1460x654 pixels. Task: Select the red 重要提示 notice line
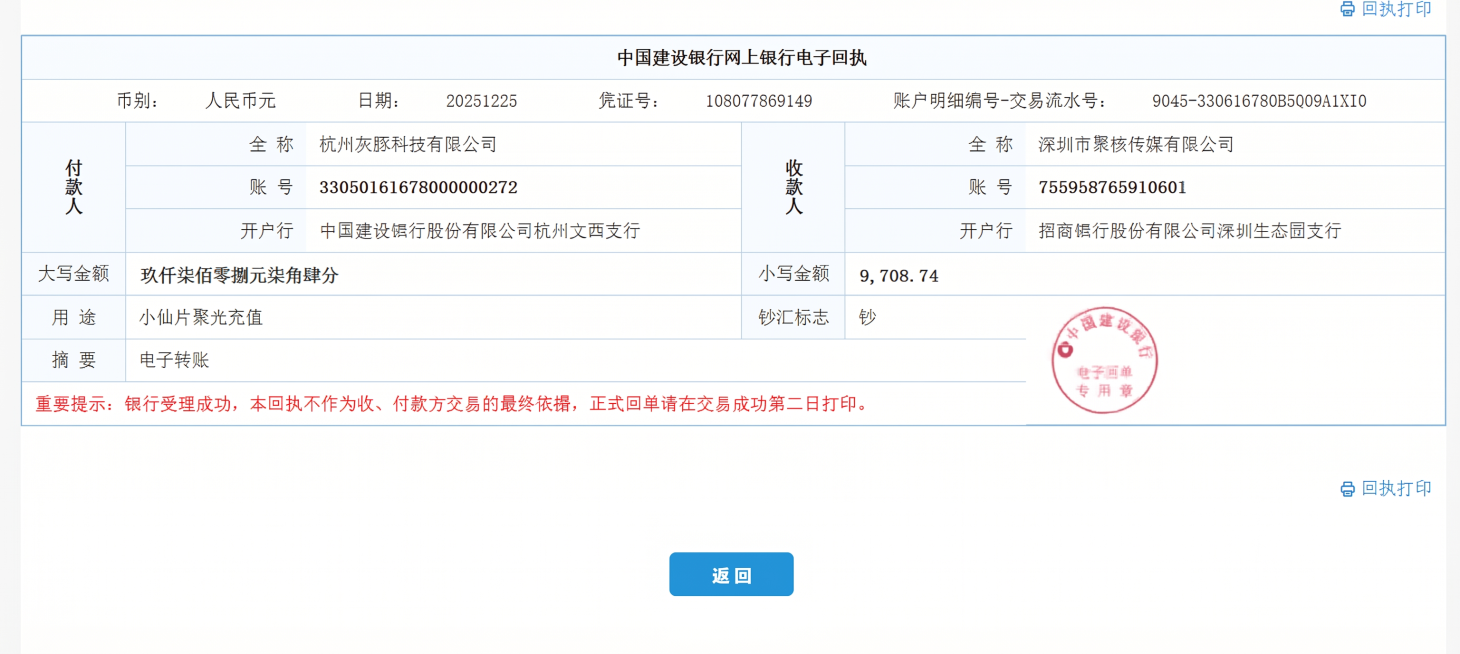pos(454,404)
